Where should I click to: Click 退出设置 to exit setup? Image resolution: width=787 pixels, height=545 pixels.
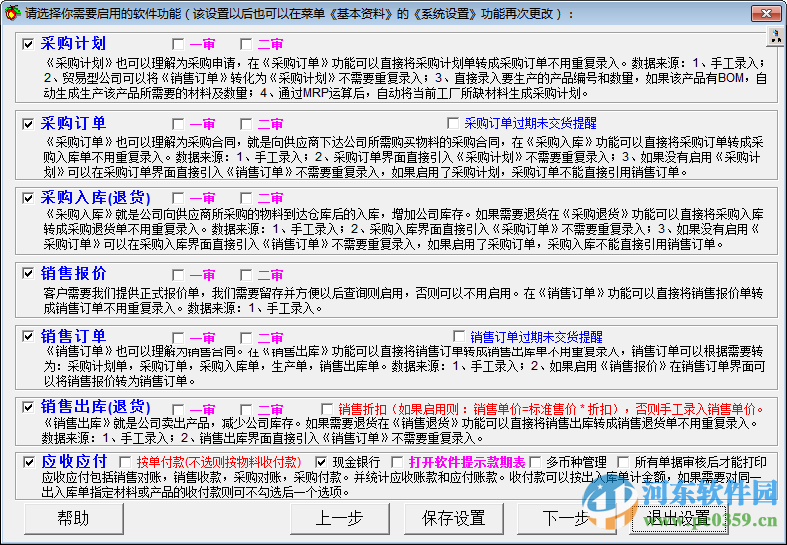click(x=679, y=518)
